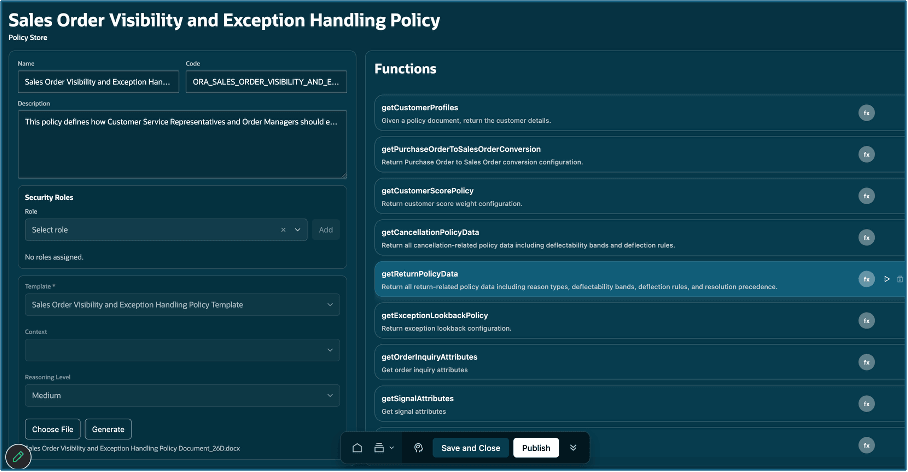Image resolution: width=908 pixels, height=472 pixels.
Task: Click the fx icon for getCustomerScorePolicy
Action: 866,196
